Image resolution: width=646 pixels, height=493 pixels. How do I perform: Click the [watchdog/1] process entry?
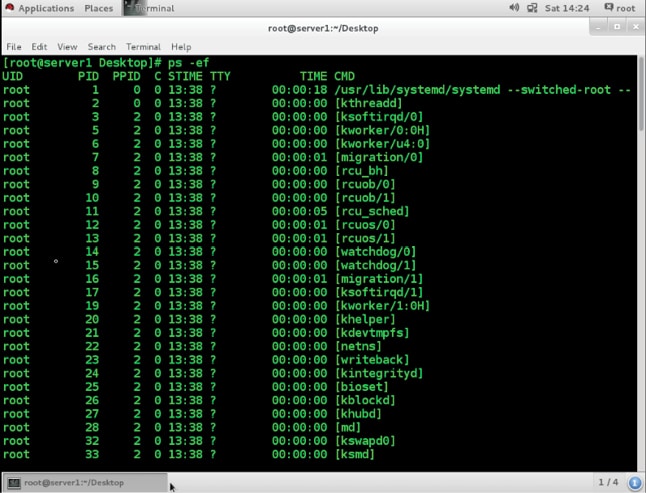[x=376, y=265]
